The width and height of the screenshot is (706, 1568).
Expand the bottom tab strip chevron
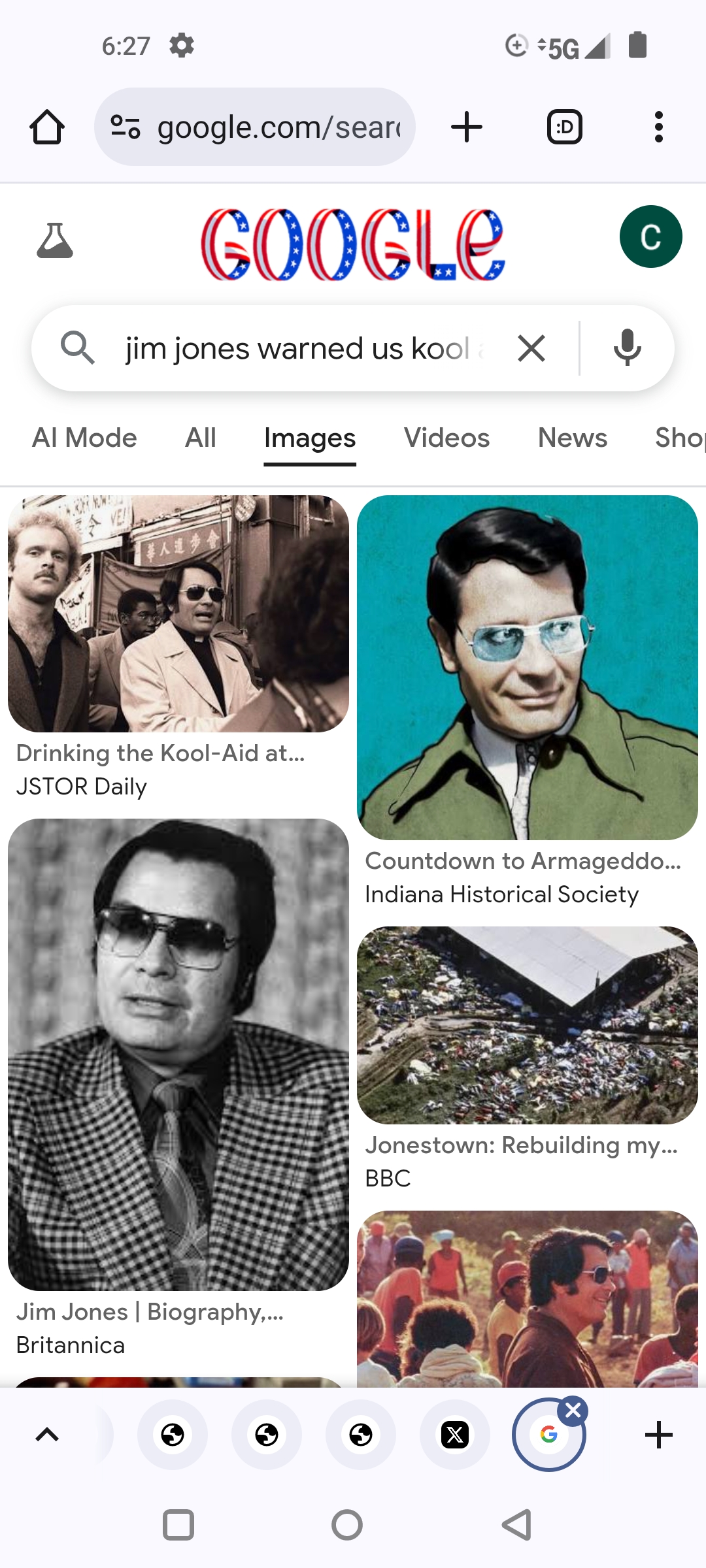tap(47, 1435)
